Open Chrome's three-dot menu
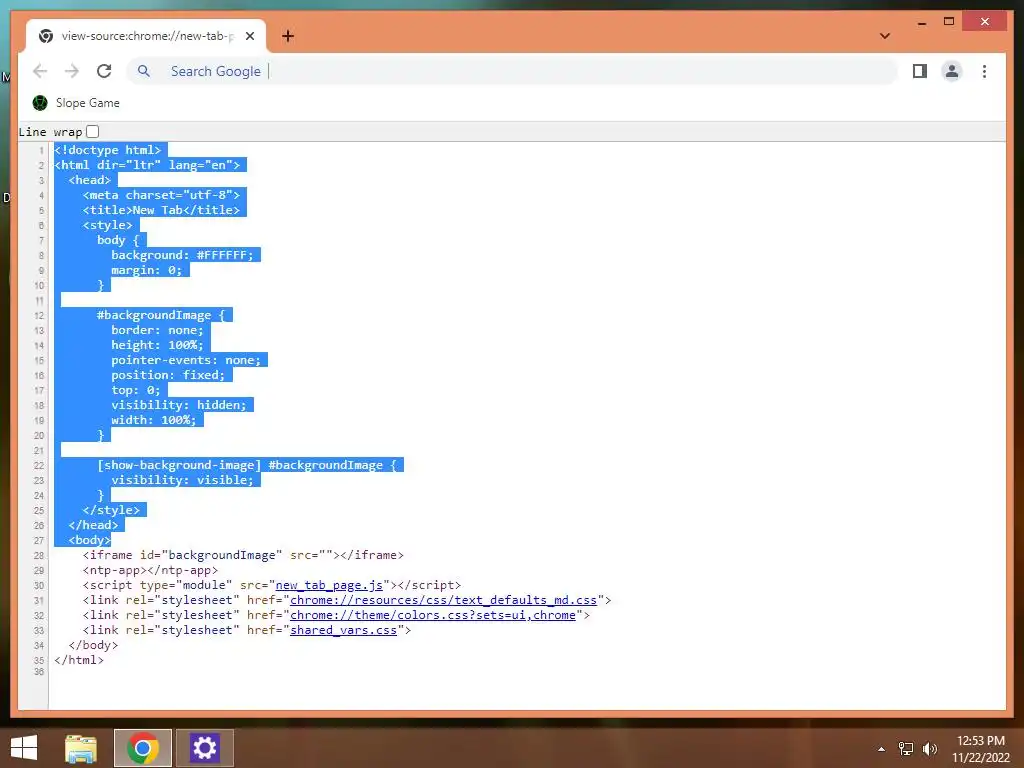Screen dimensions: 1024x768 click(x=984, y=71)
